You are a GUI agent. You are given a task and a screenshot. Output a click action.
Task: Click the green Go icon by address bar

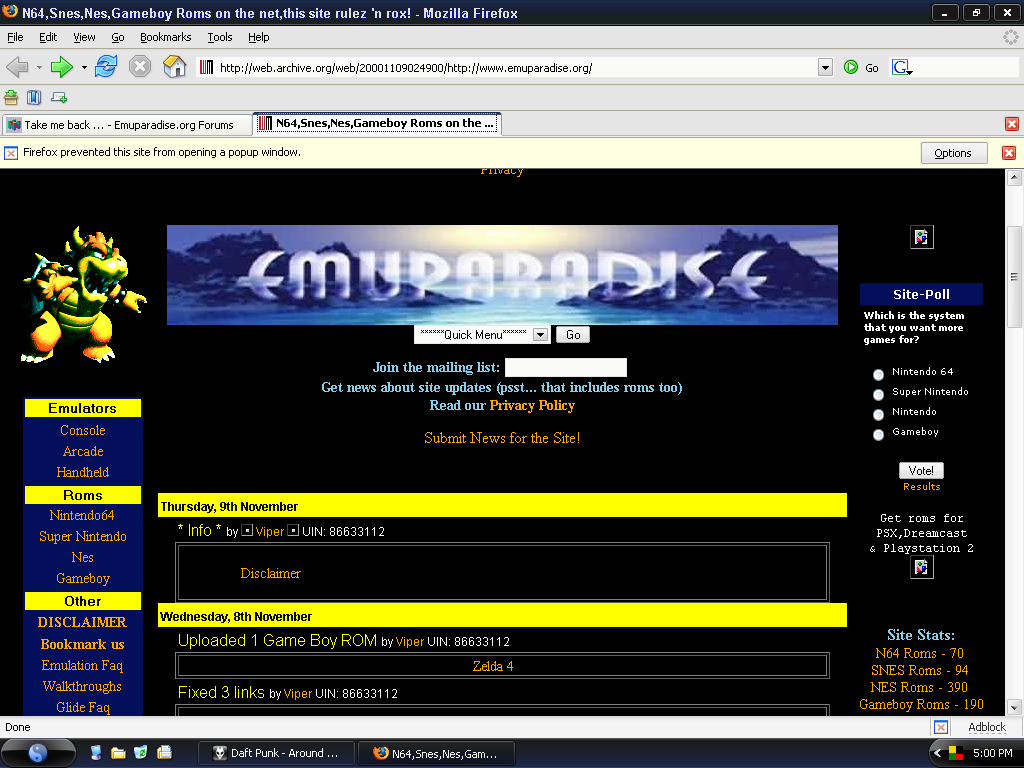coord(850,67)
